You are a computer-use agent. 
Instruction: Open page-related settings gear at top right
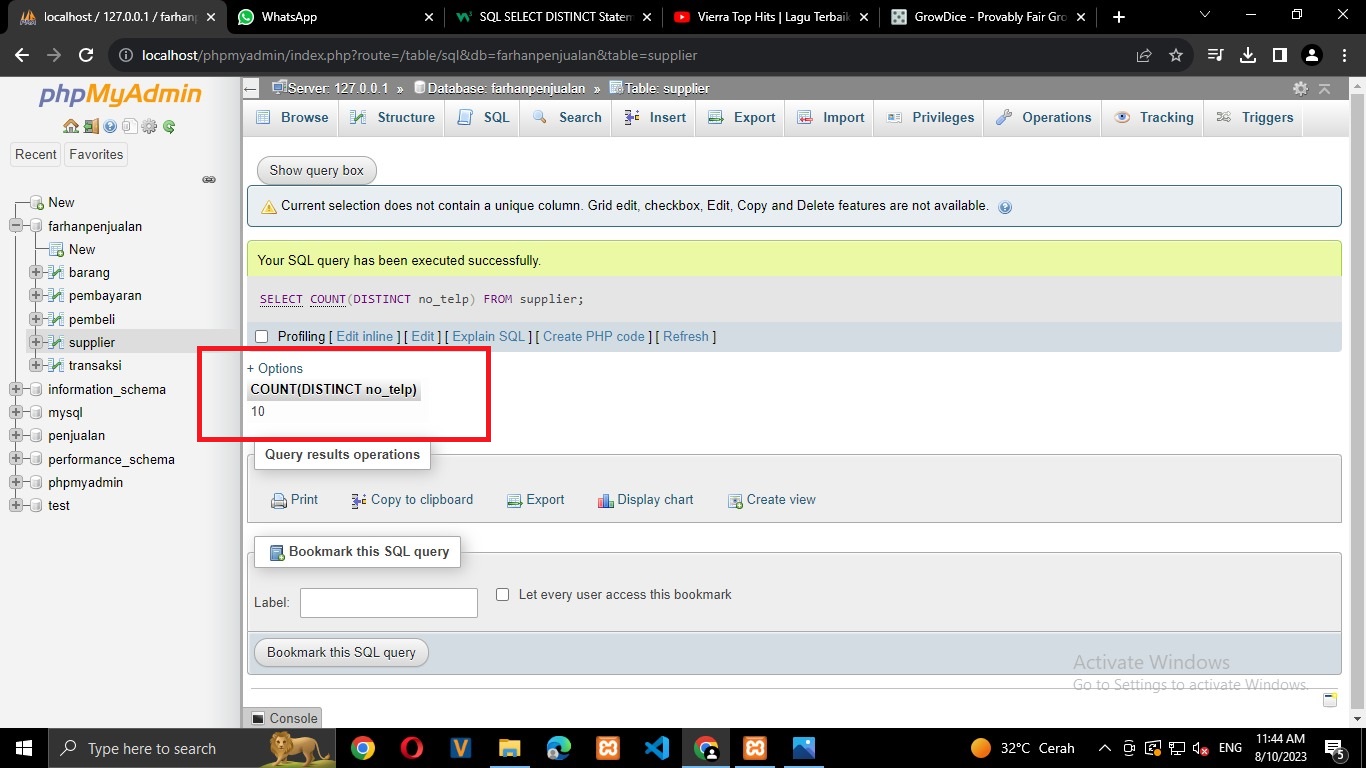coord(1300,88)
